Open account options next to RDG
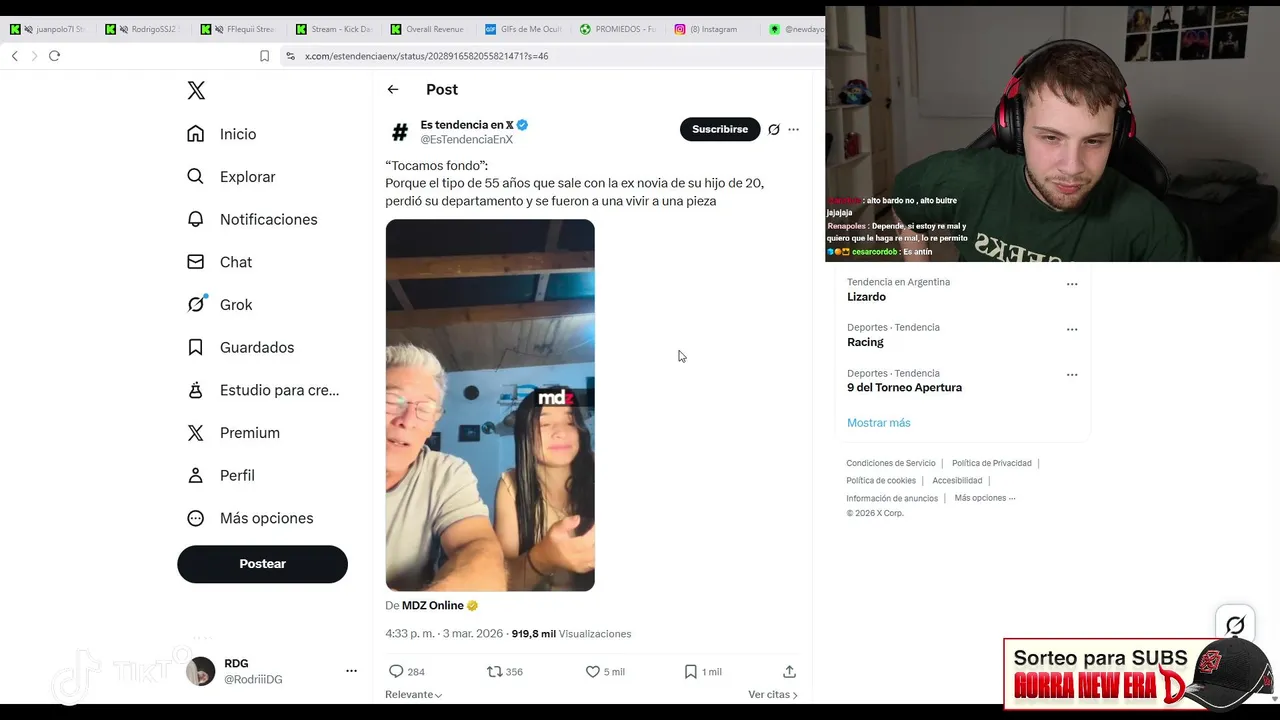 point(351,671)
